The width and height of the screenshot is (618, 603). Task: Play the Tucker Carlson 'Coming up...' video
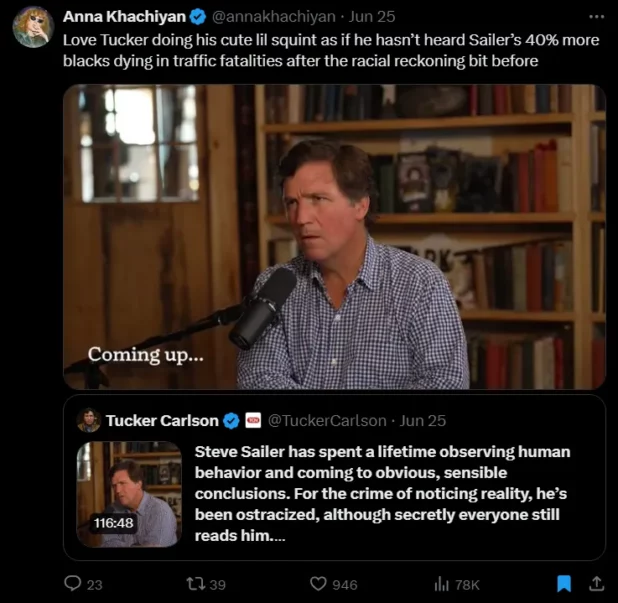pyautogui.click(x=334, y=236)
